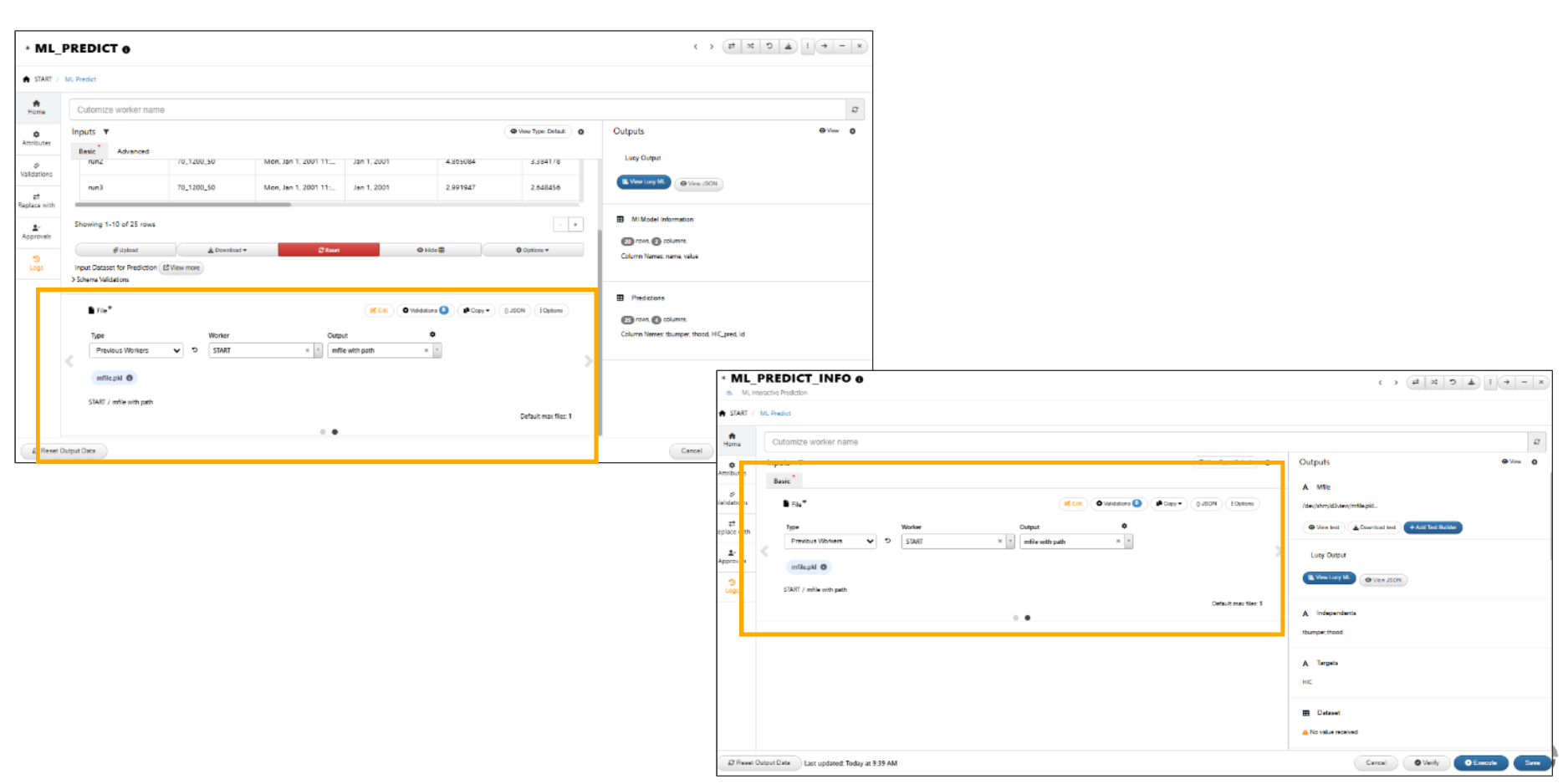Open Replace with in ML_PREDICT sidebar
The width and height of the screenshot is (1568, 784).
[36, 201]
